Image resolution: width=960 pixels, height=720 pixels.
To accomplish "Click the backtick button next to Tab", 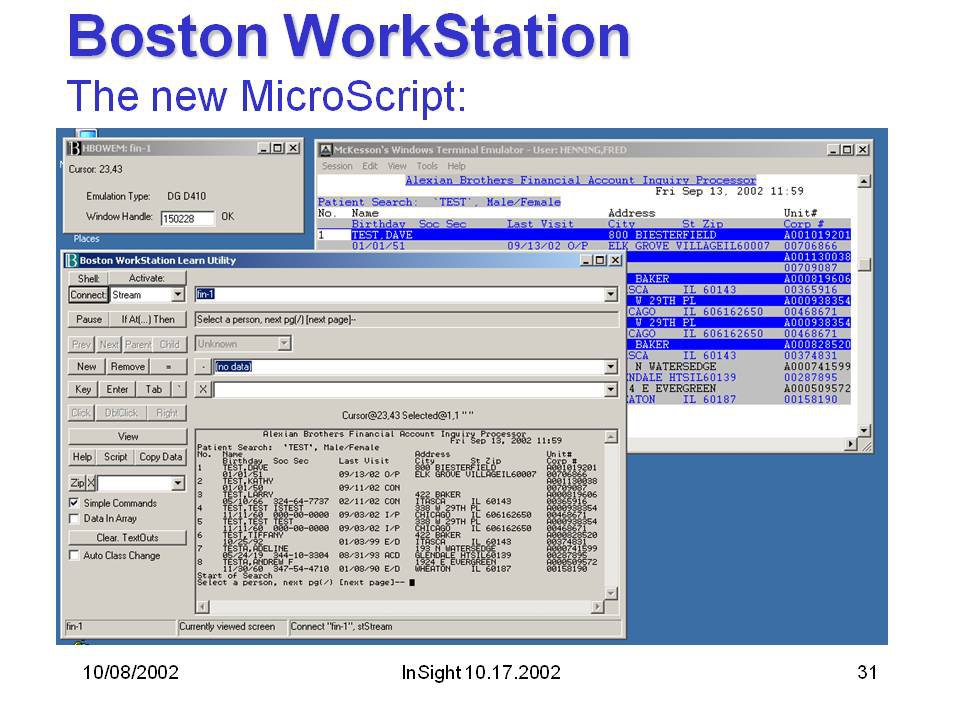I will point(178,390).
